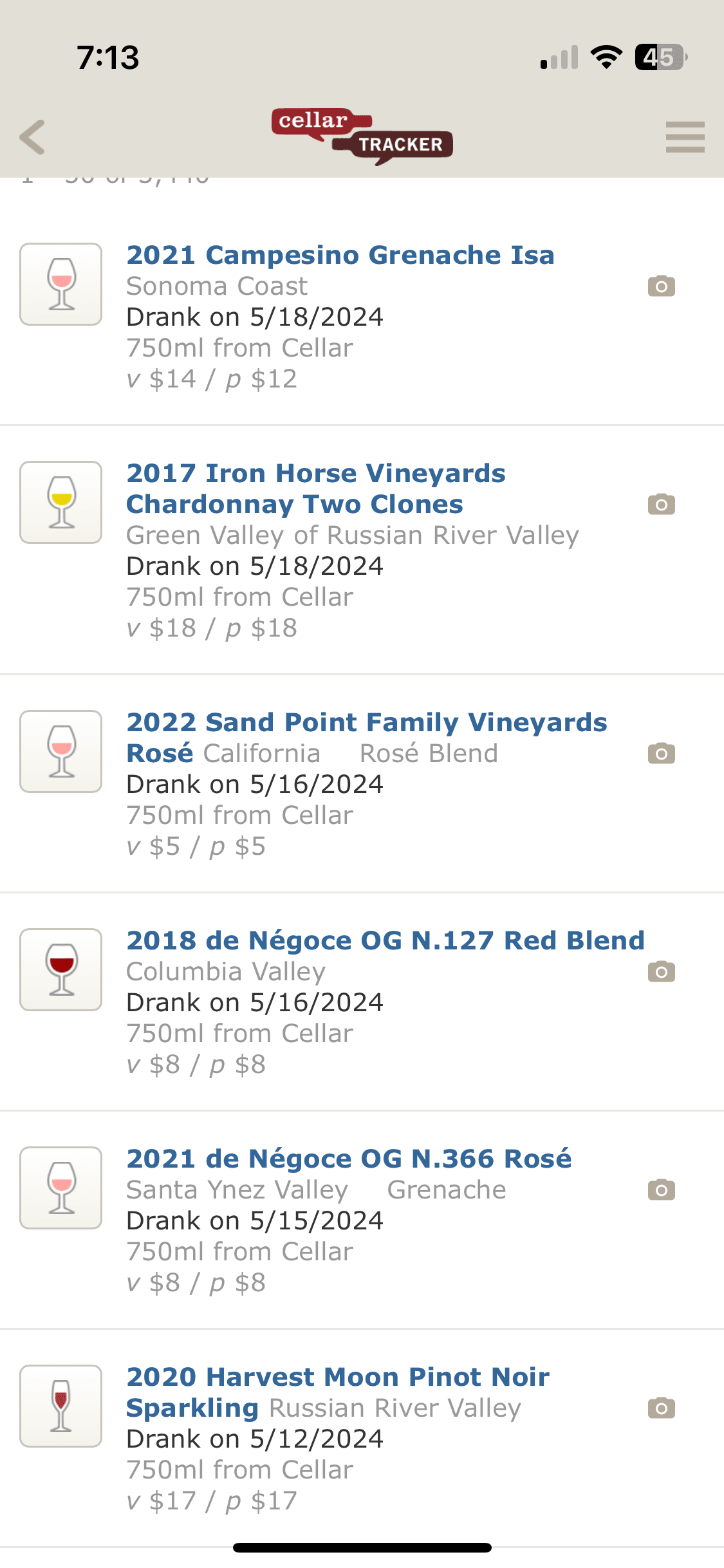Open 2021 Campesino Grenache Isa wine link
The image size is (724, 1568).
(x=340, y=255)
